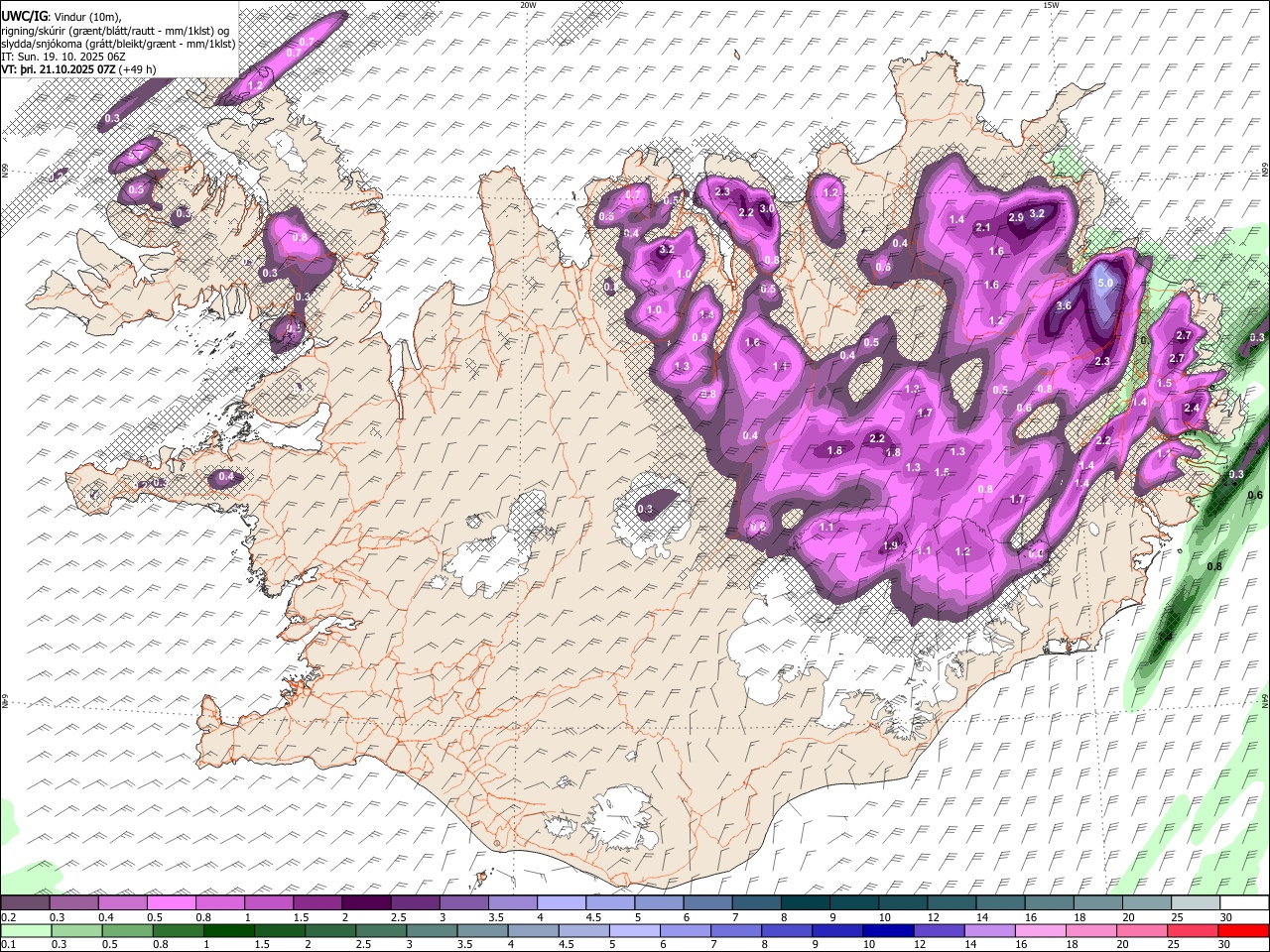Click the 30 label in the lower legend
The height and width of the screenshot is (952, 1270).
[x=1226, y=945]
